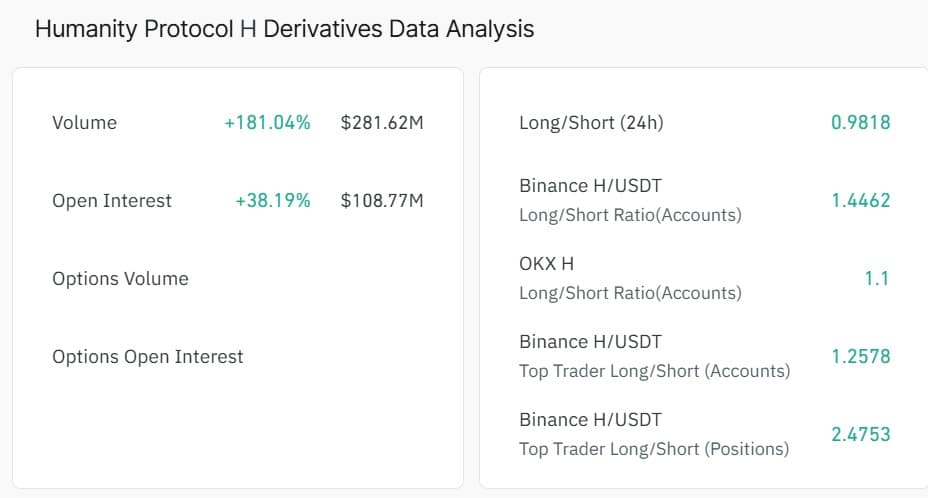928x498 pixels.
Task: Click the Open Interest label
Action: [x=112, y=201]
